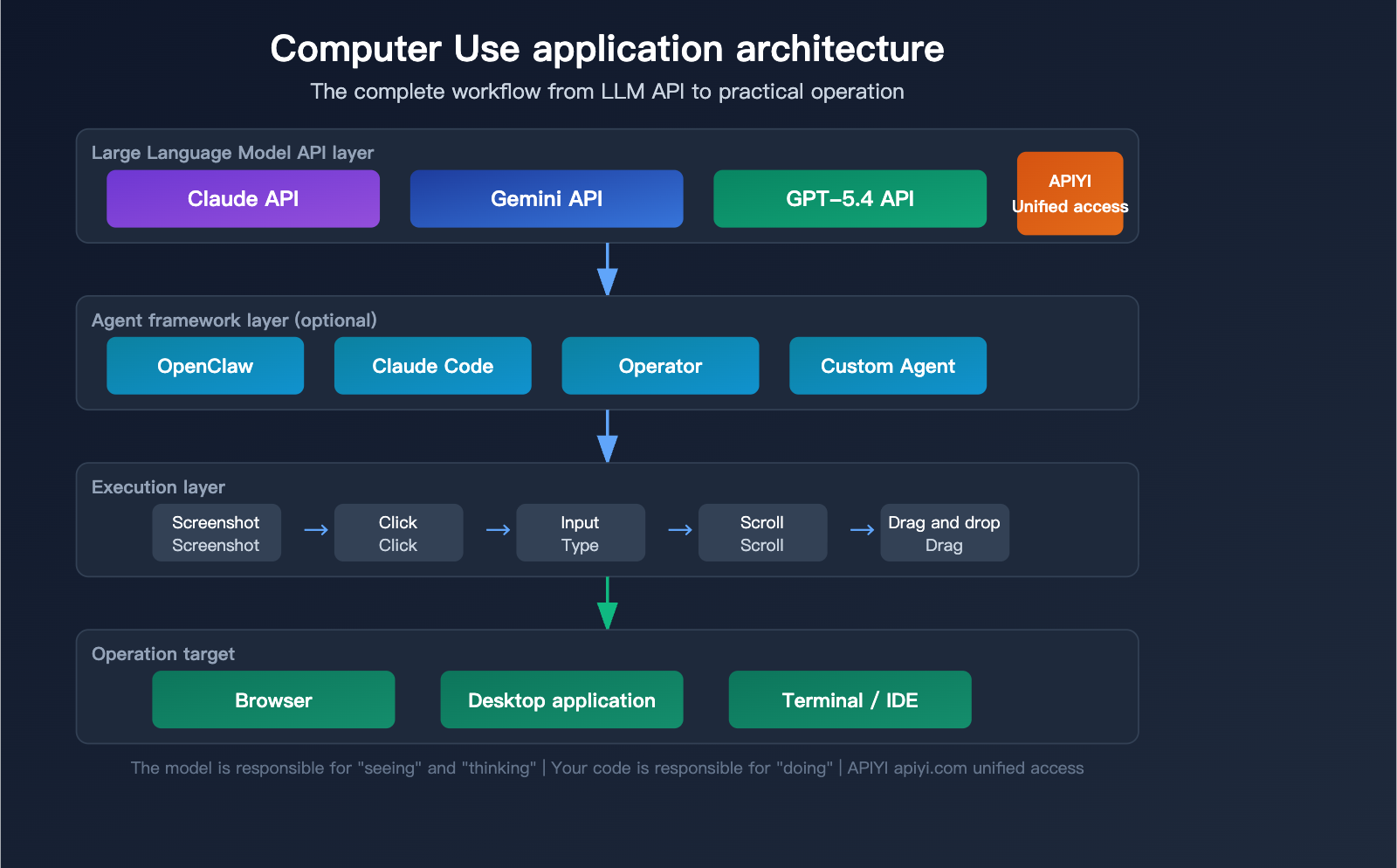1397x868 pixels.
Task: Select the Custom Agent block
Action: click(x=887, y=366)
